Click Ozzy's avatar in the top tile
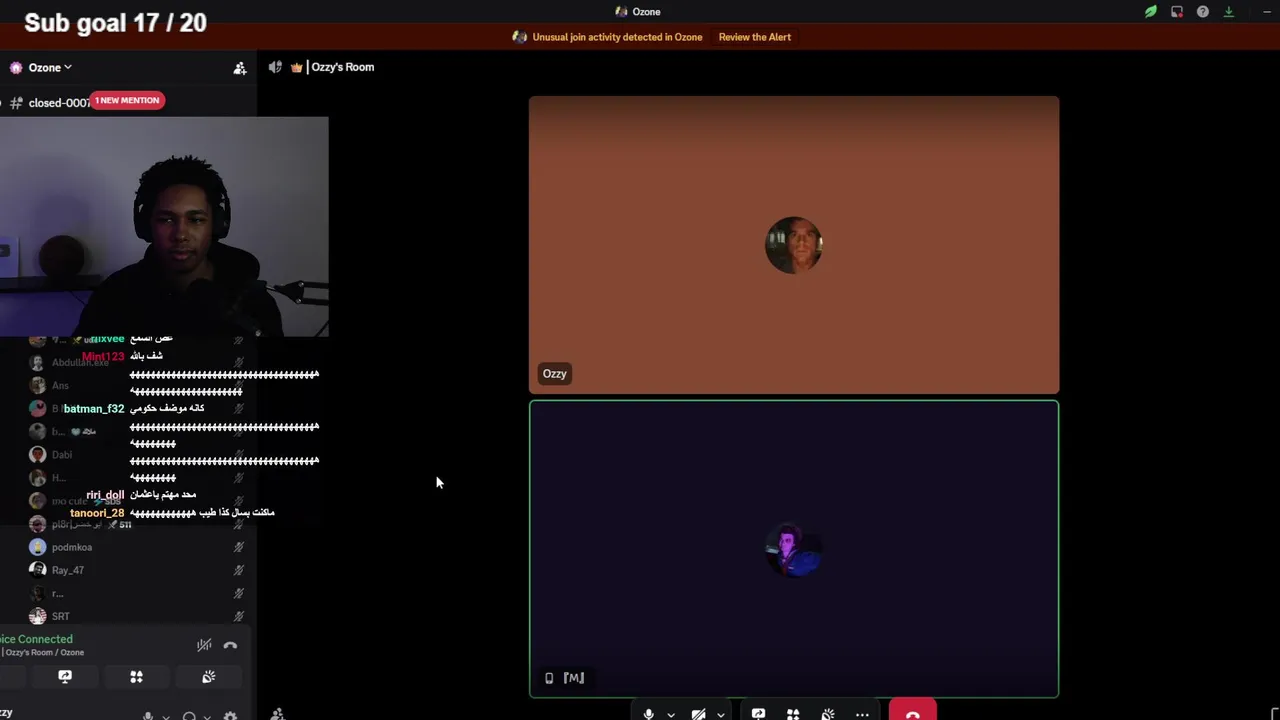The image size is (1280, 720). tap(794, 245)
